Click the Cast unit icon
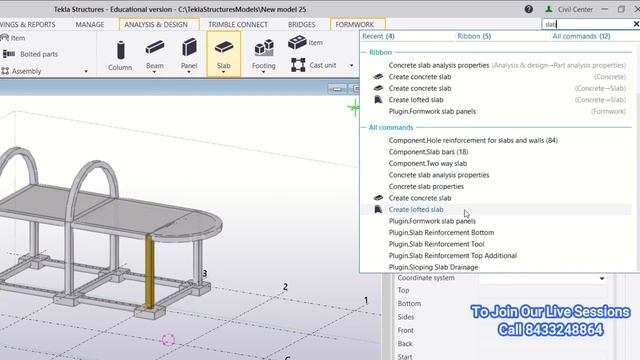 pos(298,65)
